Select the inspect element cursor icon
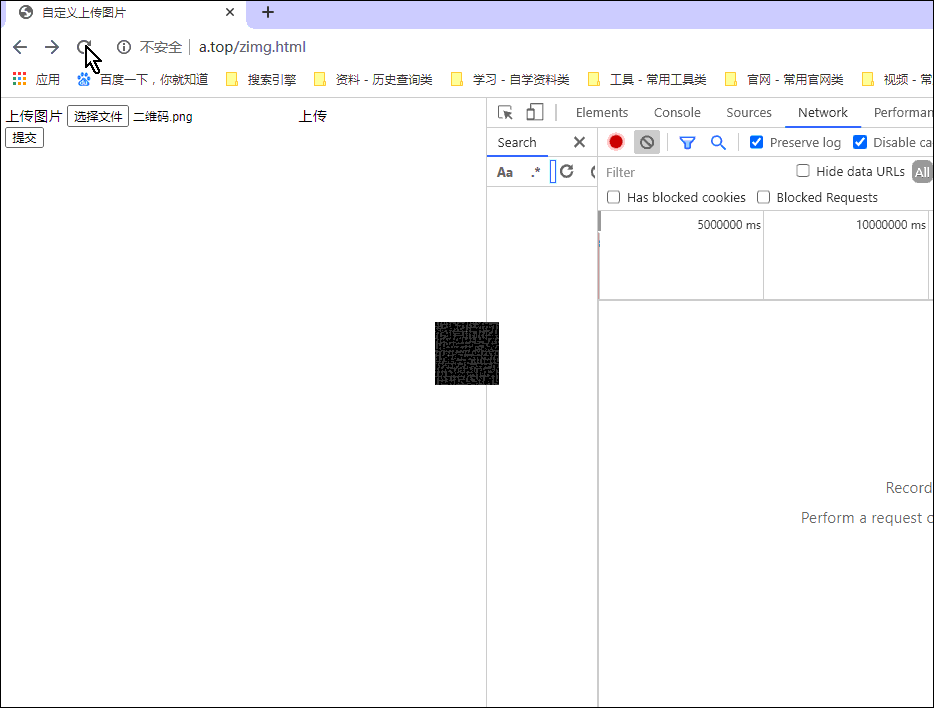The image size is (934, 708). [503, 112]
